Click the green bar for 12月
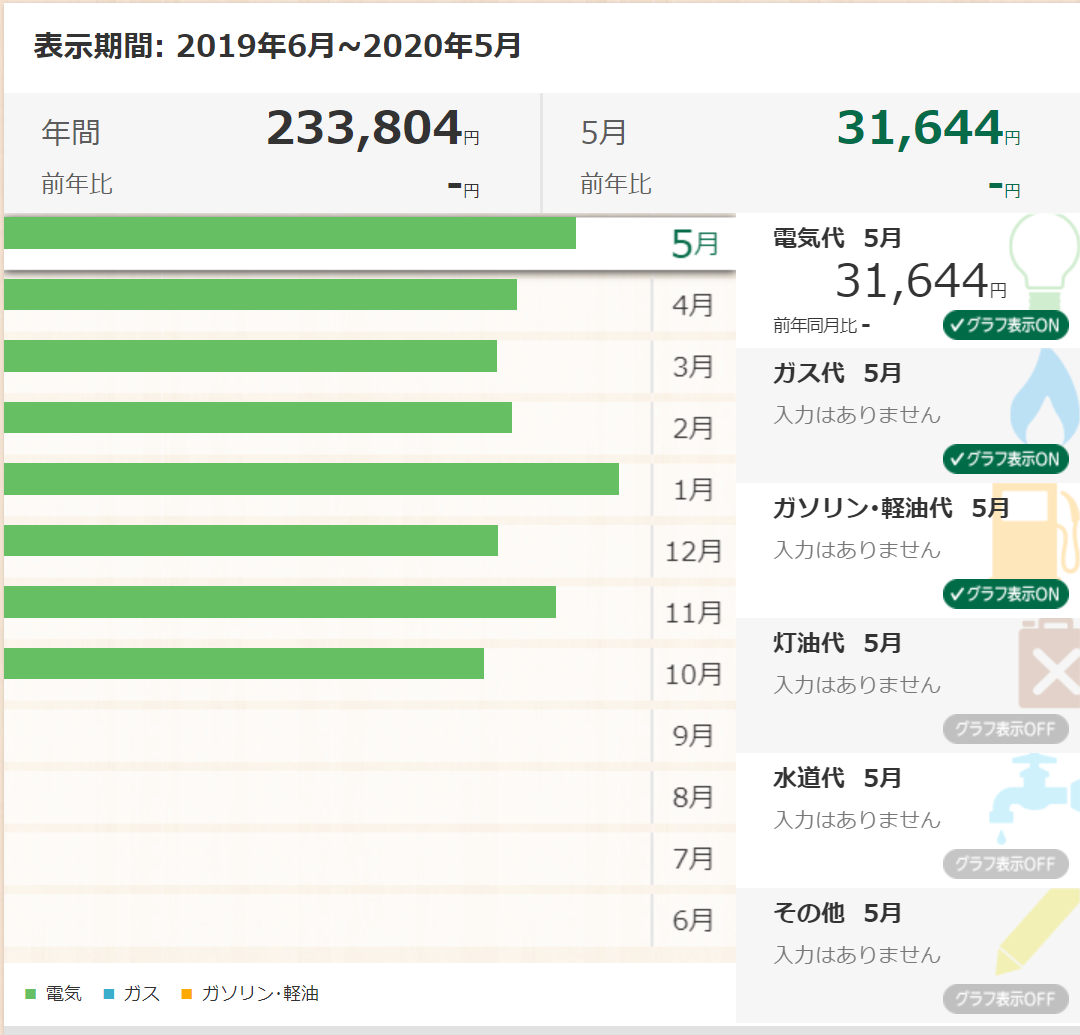This screenshot has width=1080, height=1035. click(x=251, y=541)
